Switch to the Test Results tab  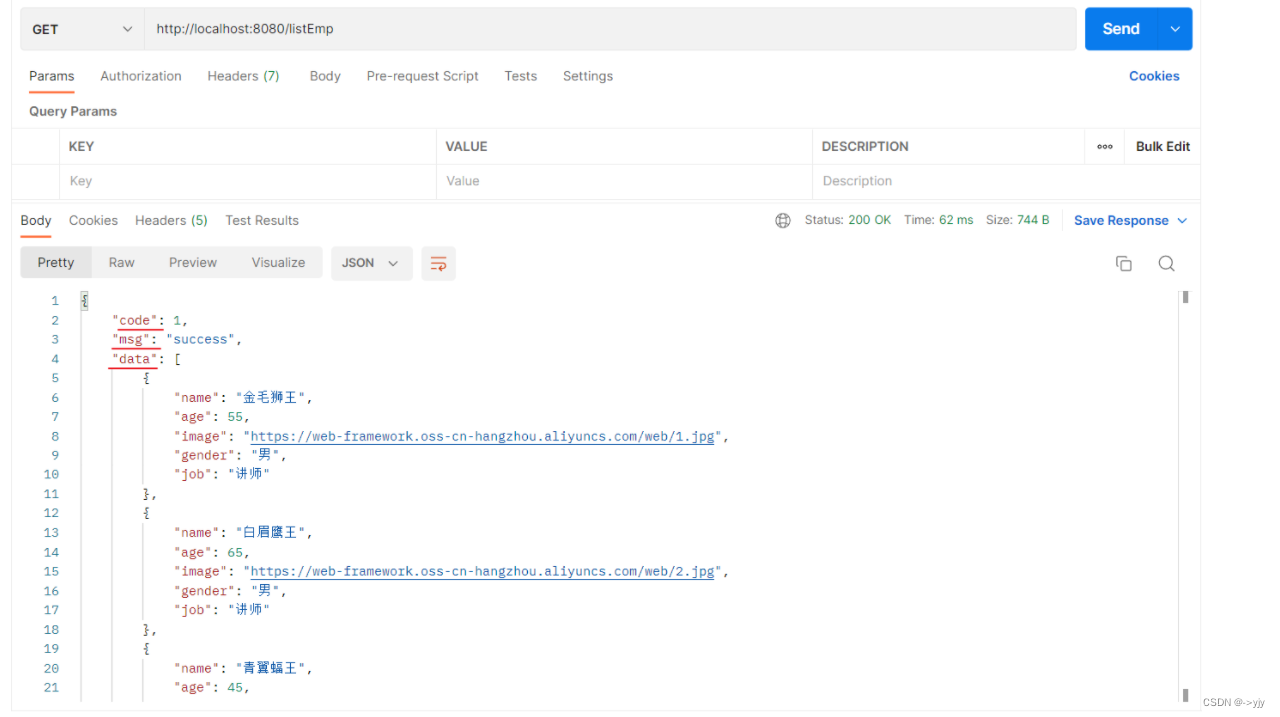(x=261, y=220)
